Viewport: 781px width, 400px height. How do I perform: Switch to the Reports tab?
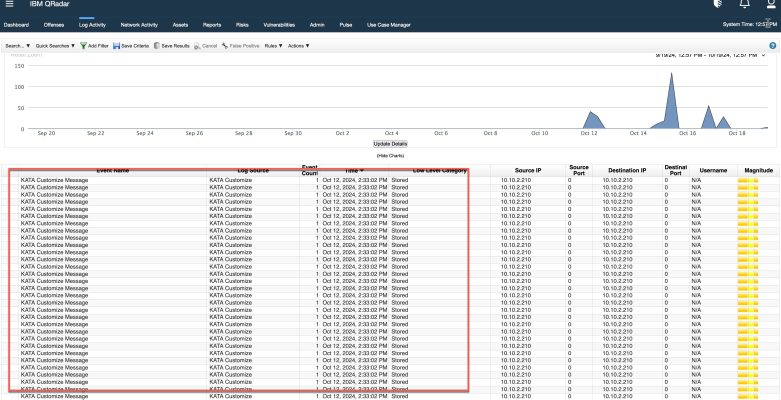coord(212,25)
